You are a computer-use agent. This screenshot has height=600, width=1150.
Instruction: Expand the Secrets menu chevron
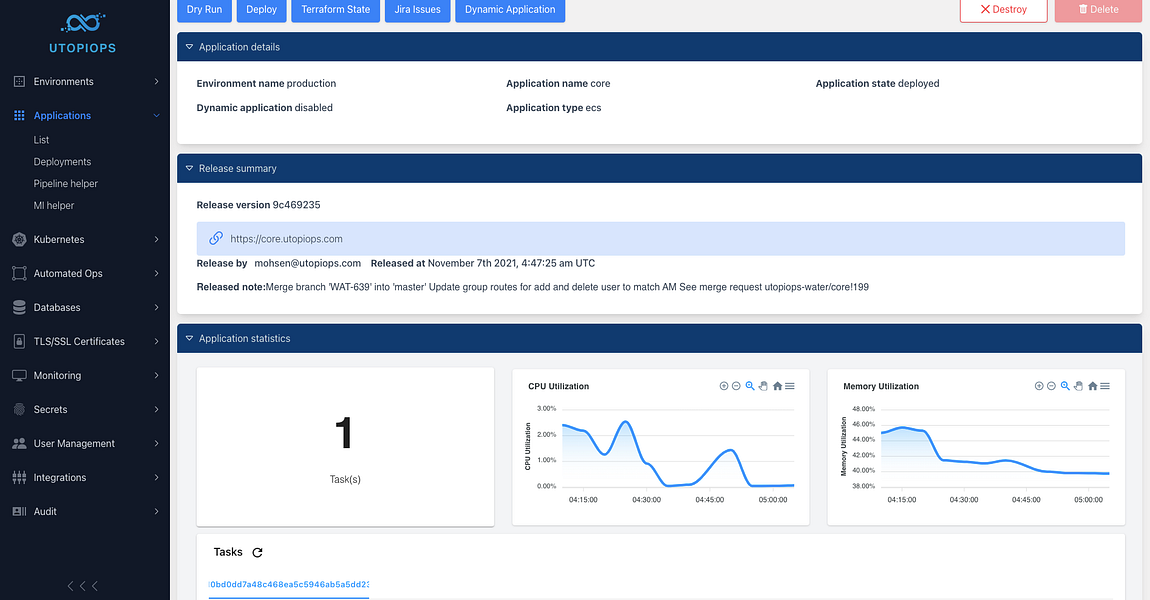pyautogui.click(x=156, y=409)
